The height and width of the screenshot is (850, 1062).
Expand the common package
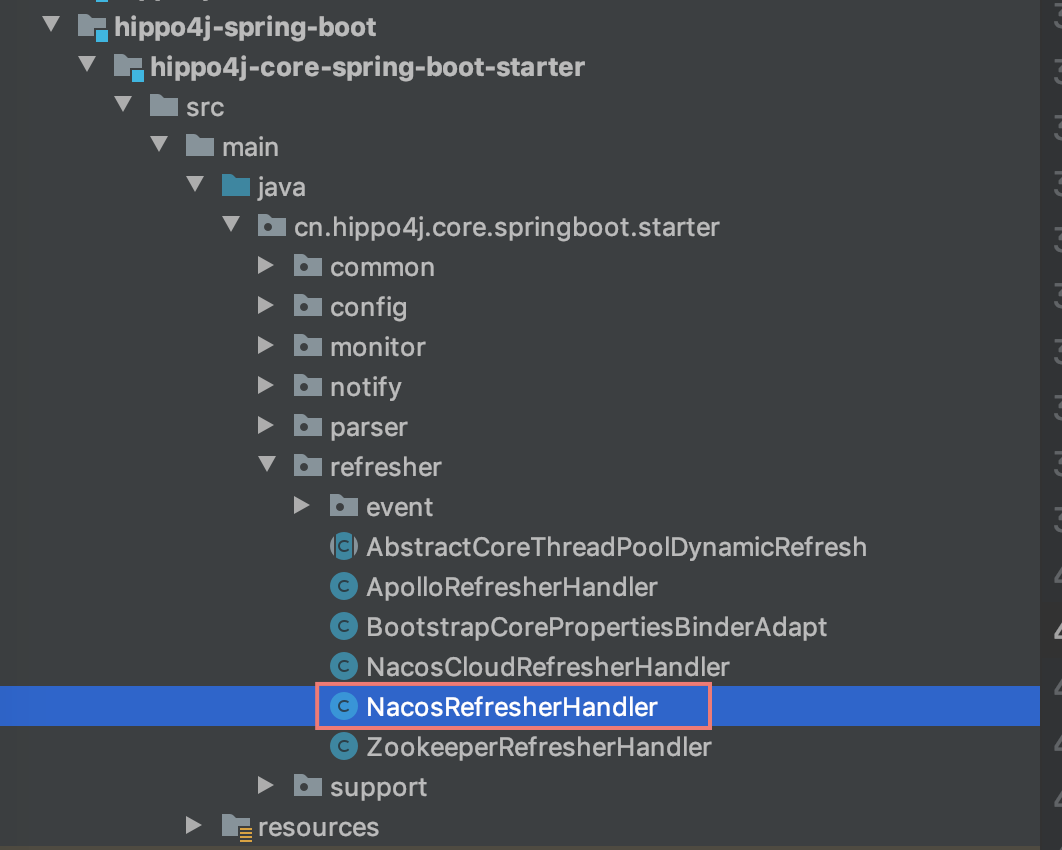[265, 266]
